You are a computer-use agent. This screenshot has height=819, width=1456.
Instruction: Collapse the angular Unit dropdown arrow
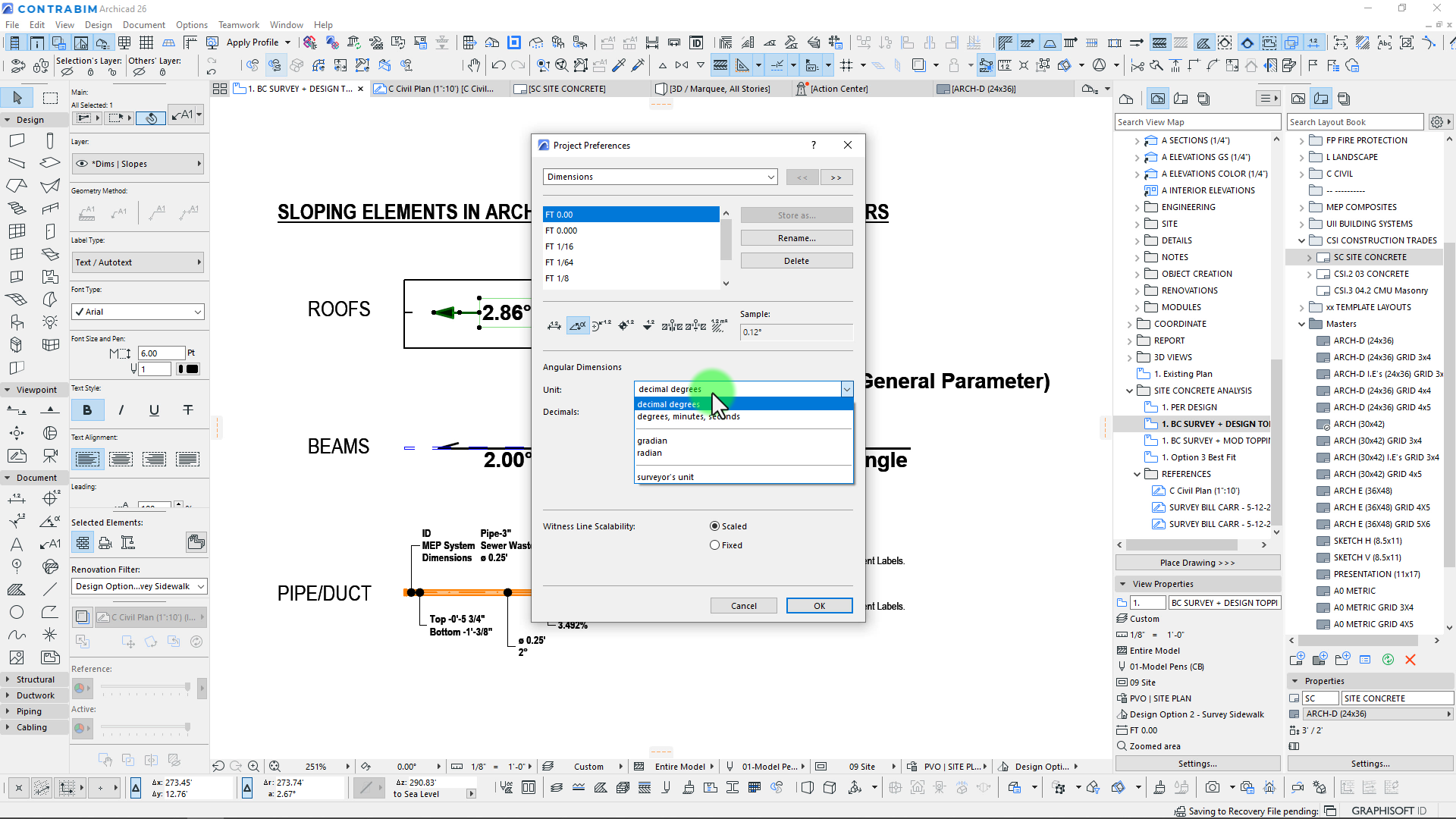[x=846, y=389]
